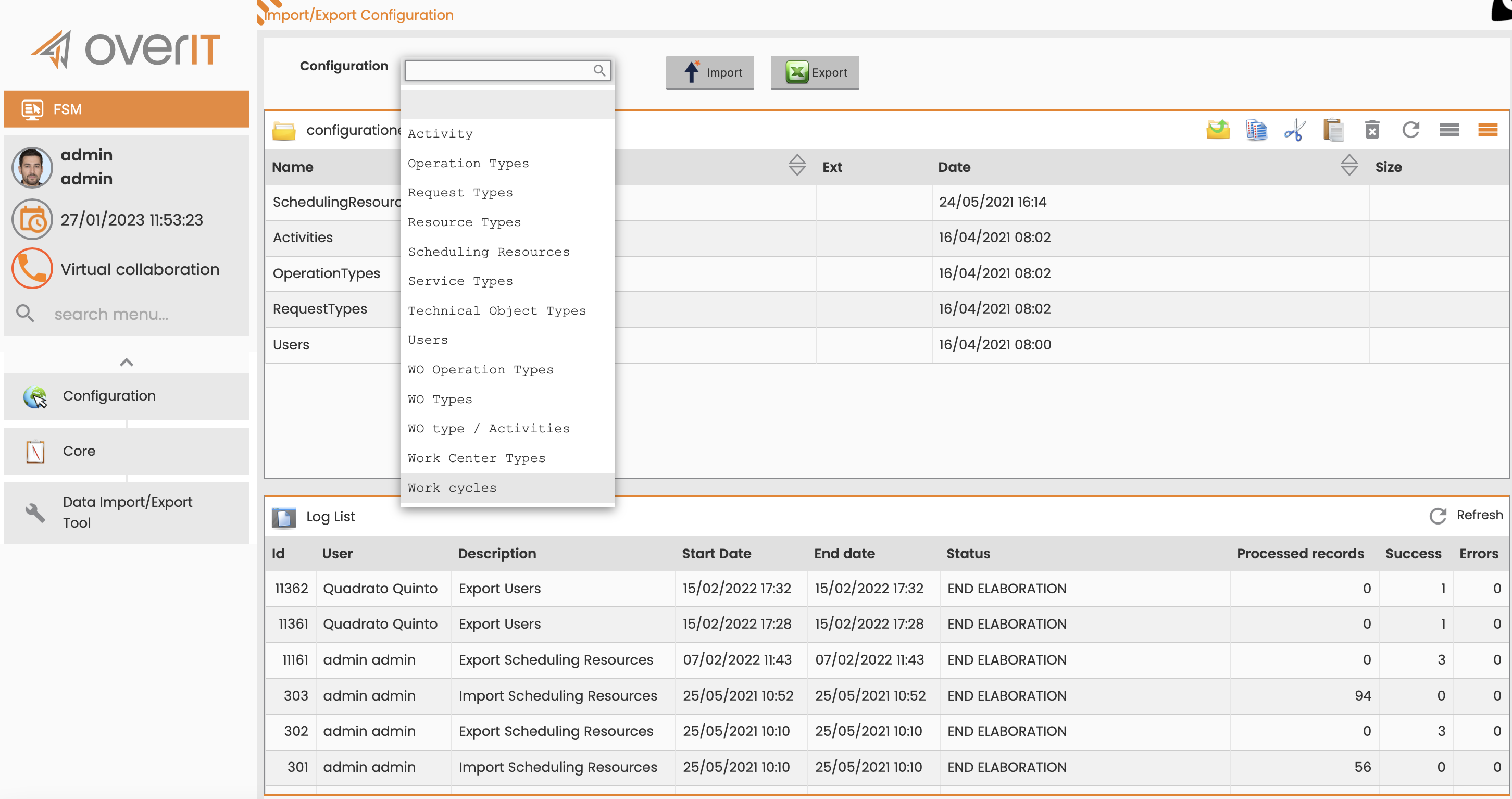Refresh the Log List
The height and width of the screenshot is (799, 1512).
pyautogui.click(x=1466, y=516)
